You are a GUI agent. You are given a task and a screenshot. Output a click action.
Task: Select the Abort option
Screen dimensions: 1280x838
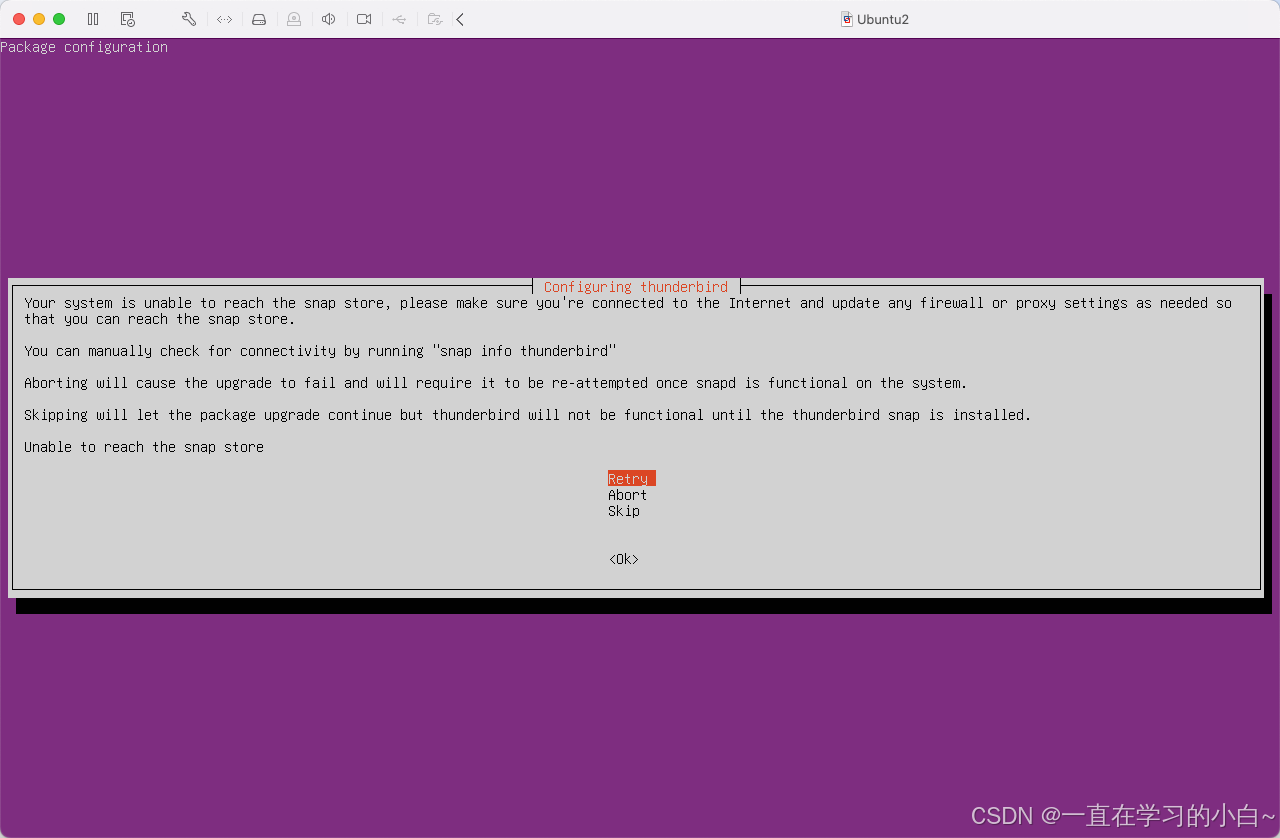[x=627, y=495]
